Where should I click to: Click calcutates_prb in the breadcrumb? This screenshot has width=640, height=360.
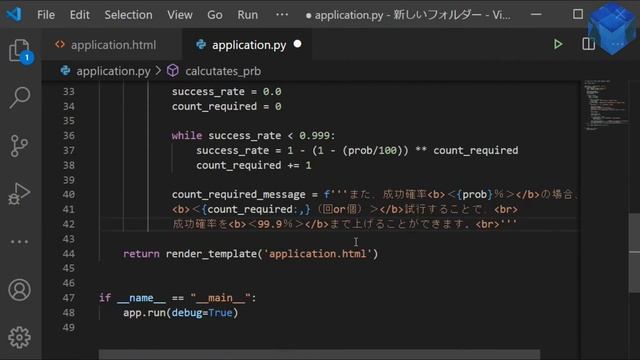pyautogui.click(x=223, y=71)
